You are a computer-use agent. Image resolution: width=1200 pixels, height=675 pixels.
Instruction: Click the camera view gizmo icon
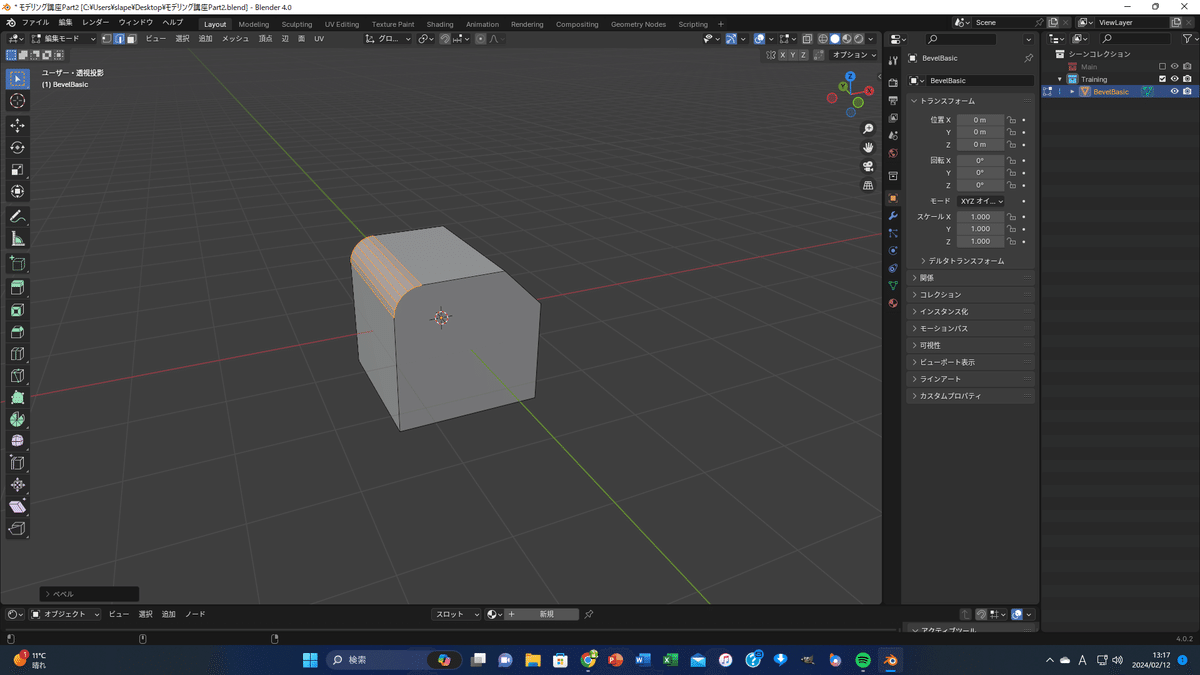[x=868, y=166]
